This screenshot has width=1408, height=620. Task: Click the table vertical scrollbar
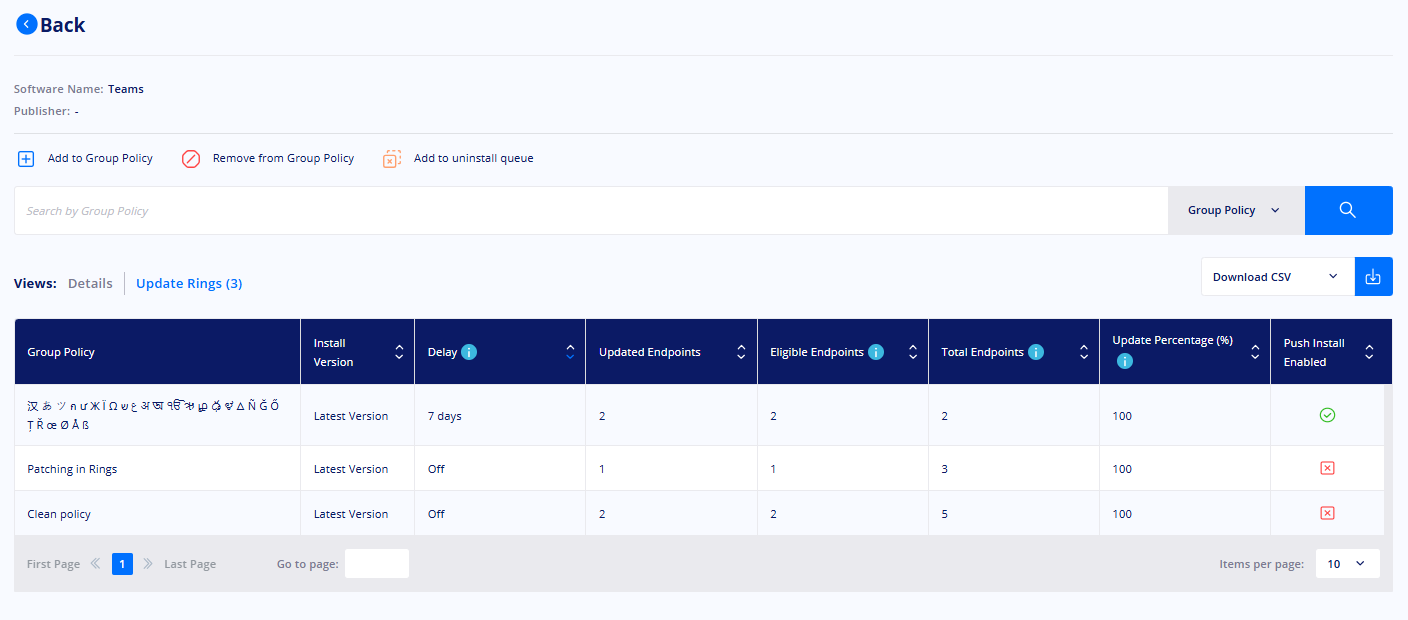tap(1388, 460)
